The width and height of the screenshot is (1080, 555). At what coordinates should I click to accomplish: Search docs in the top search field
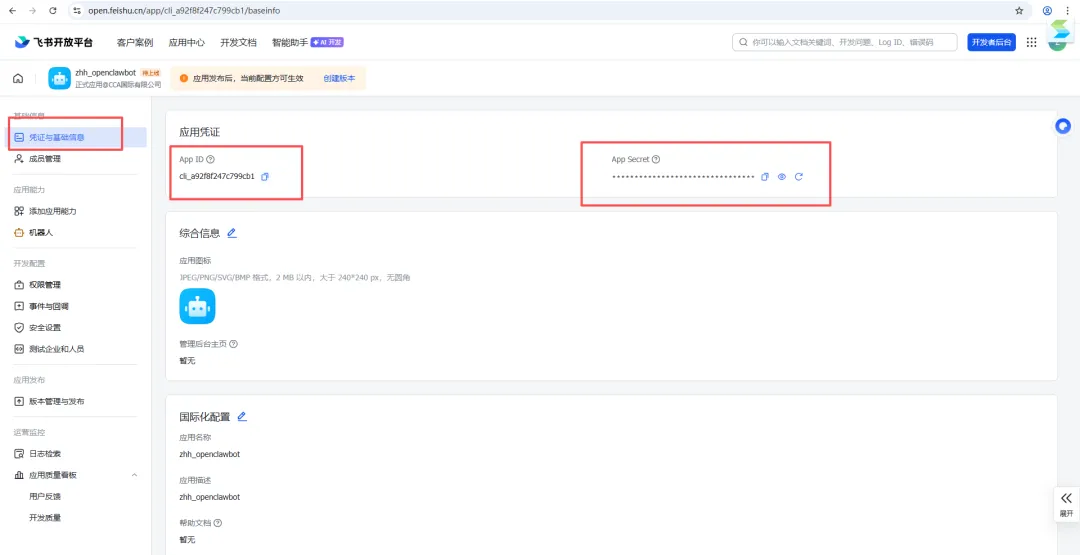click(844, 42)
